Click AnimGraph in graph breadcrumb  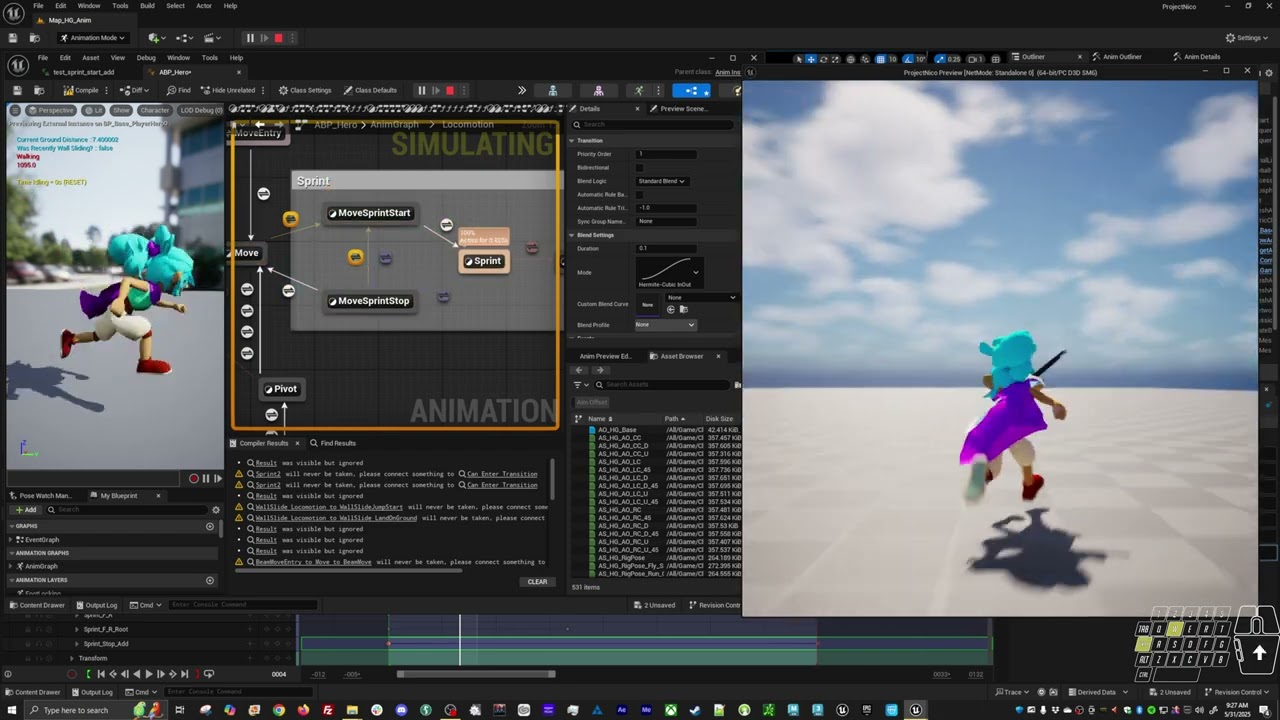coord(394,124)
